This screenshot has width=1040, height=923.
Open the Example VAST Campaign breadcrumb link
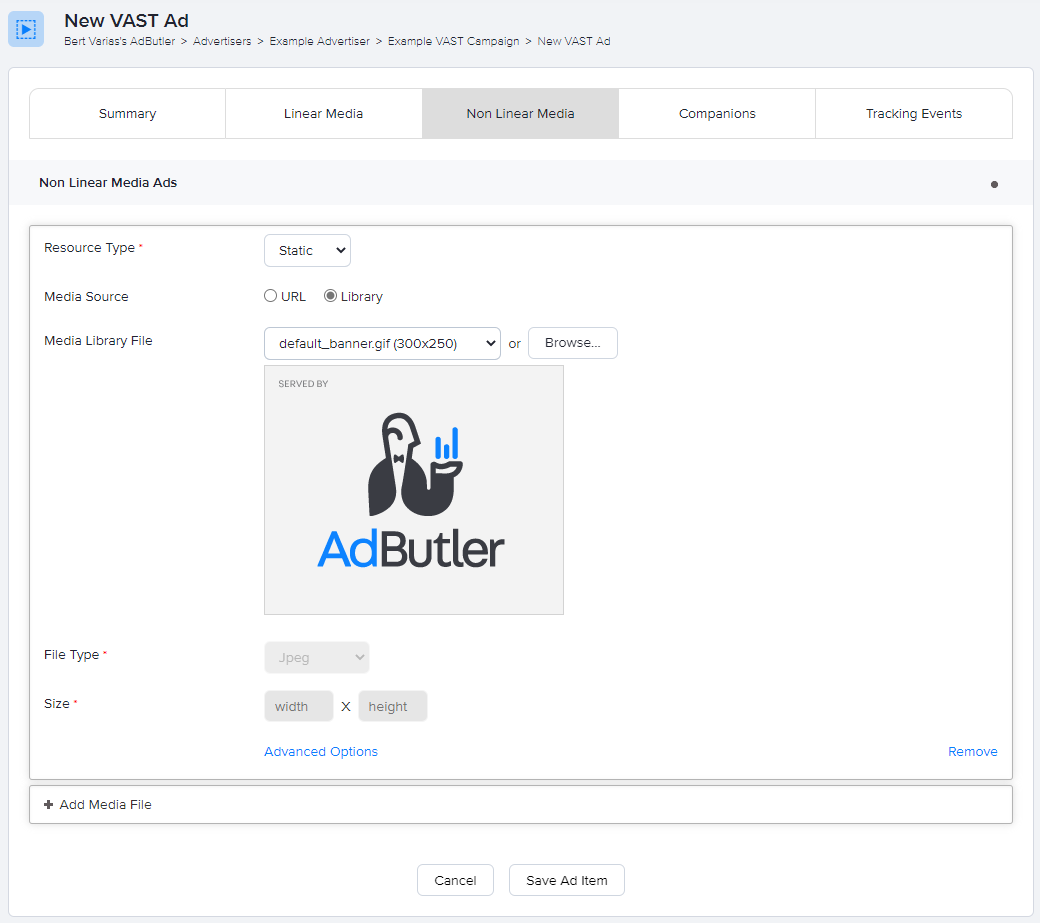tap(454, 41)
